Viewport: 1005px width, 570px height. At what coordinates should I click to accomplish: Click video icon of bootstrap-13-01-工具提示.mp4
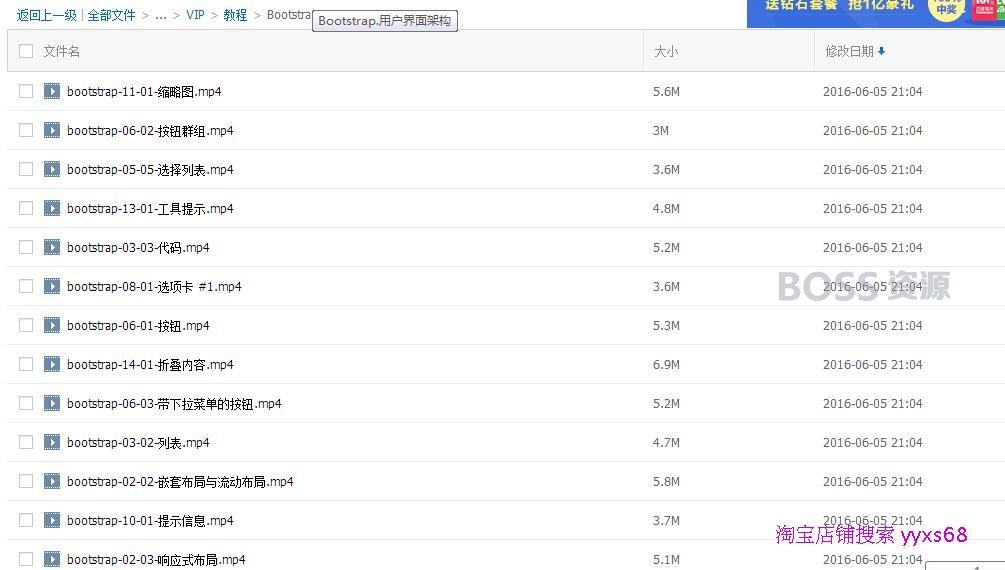52,208
